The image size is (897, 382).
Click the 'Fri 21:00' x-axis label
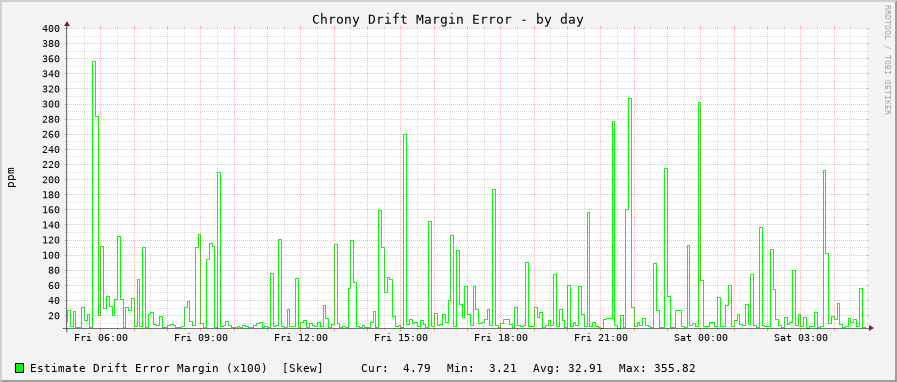601,338
